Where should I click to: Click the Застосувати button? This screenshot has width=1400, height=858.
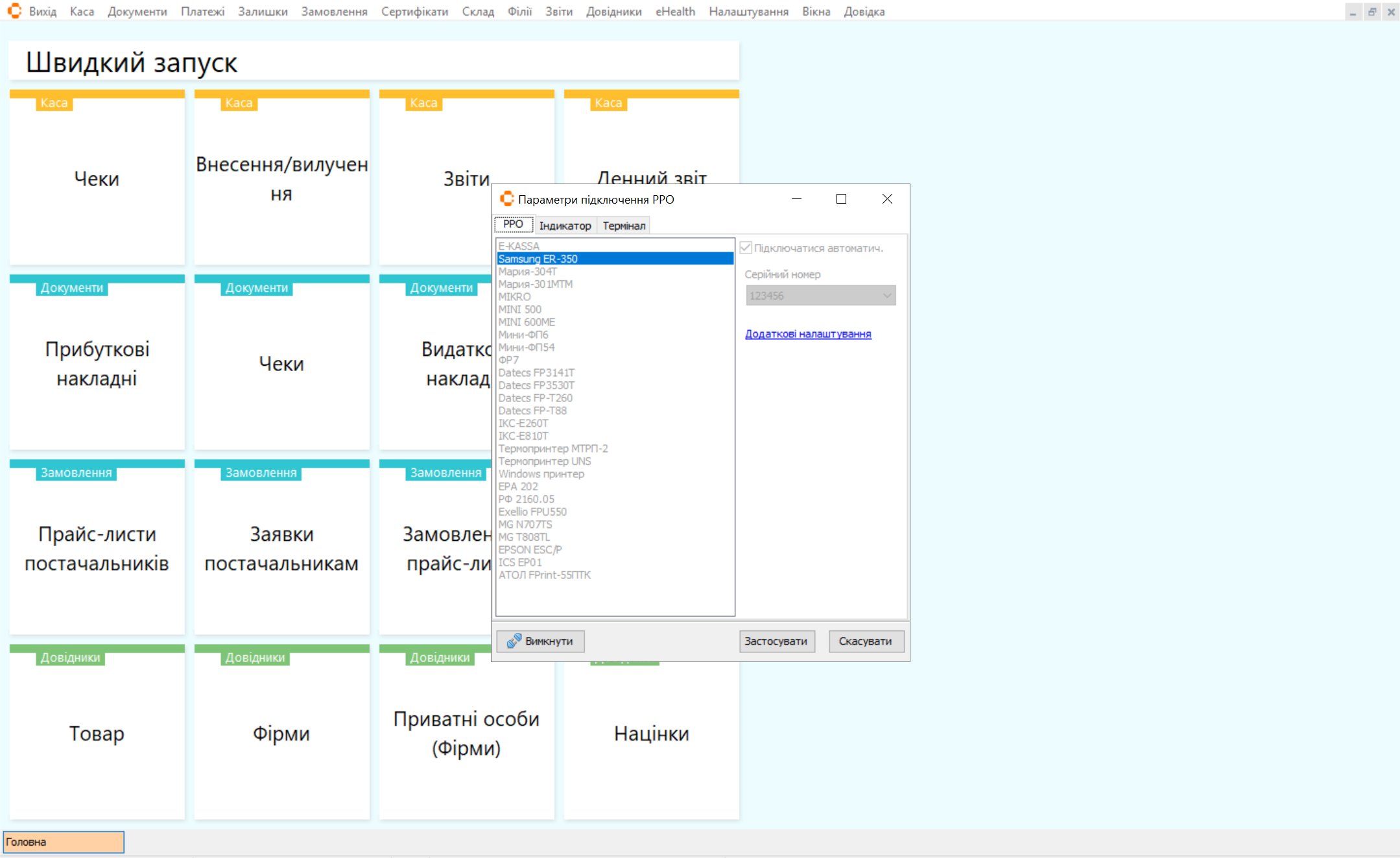point(776,641)
